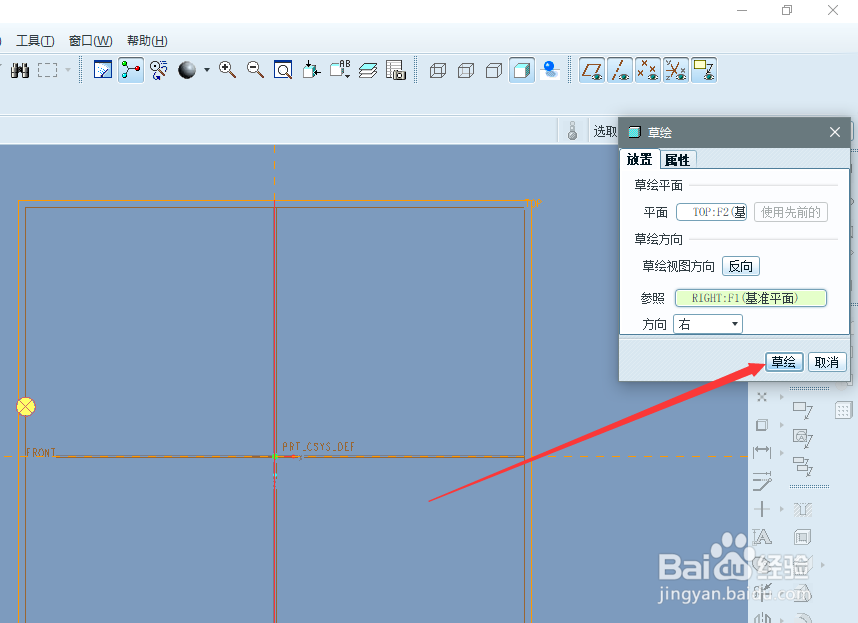Viewport: 858px width, 623px height.
Task: Click the Refit view icon
Action: (x=283, y=70)
